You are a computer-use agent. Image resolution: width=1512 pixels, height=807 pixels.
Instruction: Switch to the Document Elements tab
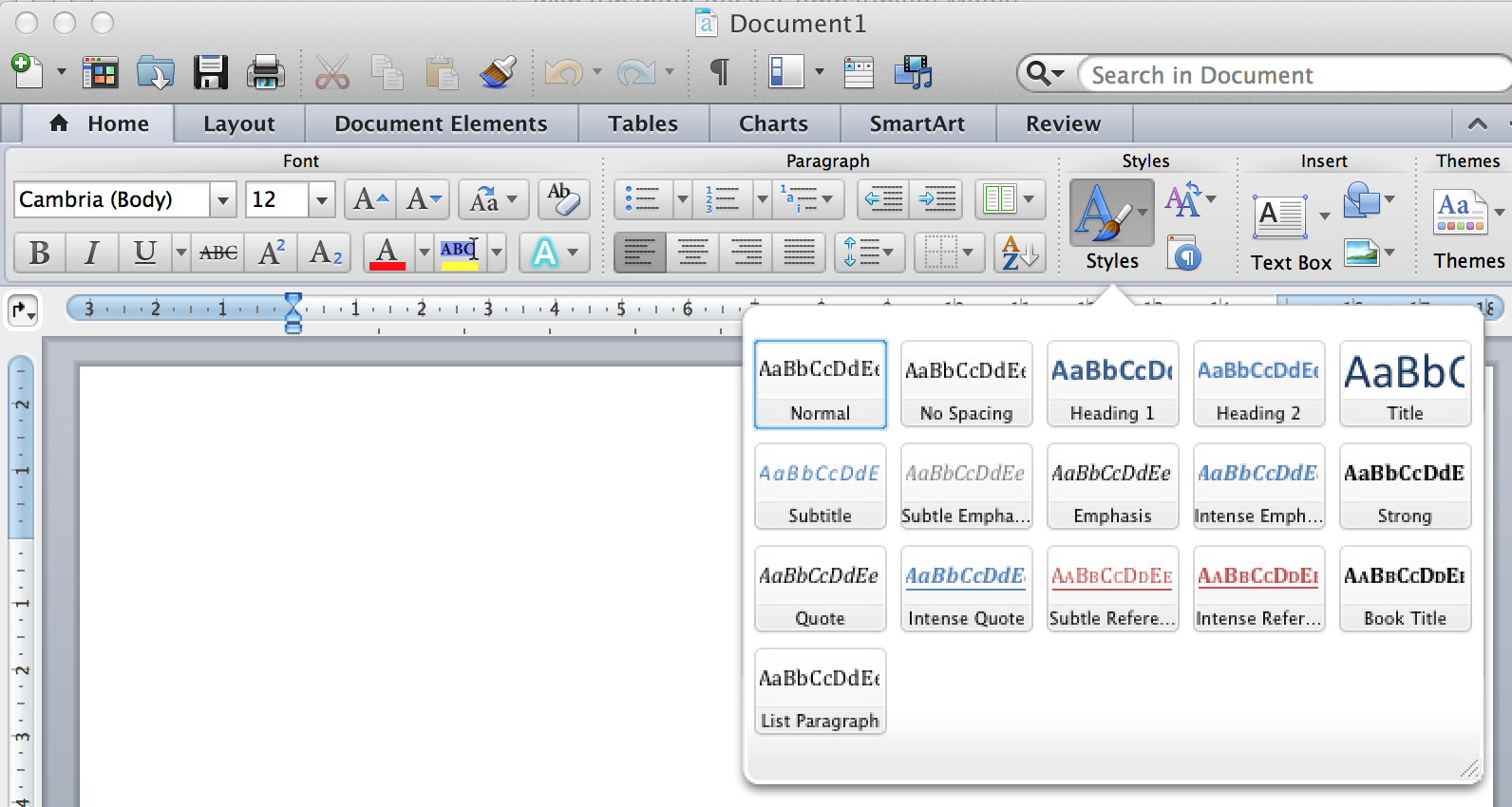441,123
